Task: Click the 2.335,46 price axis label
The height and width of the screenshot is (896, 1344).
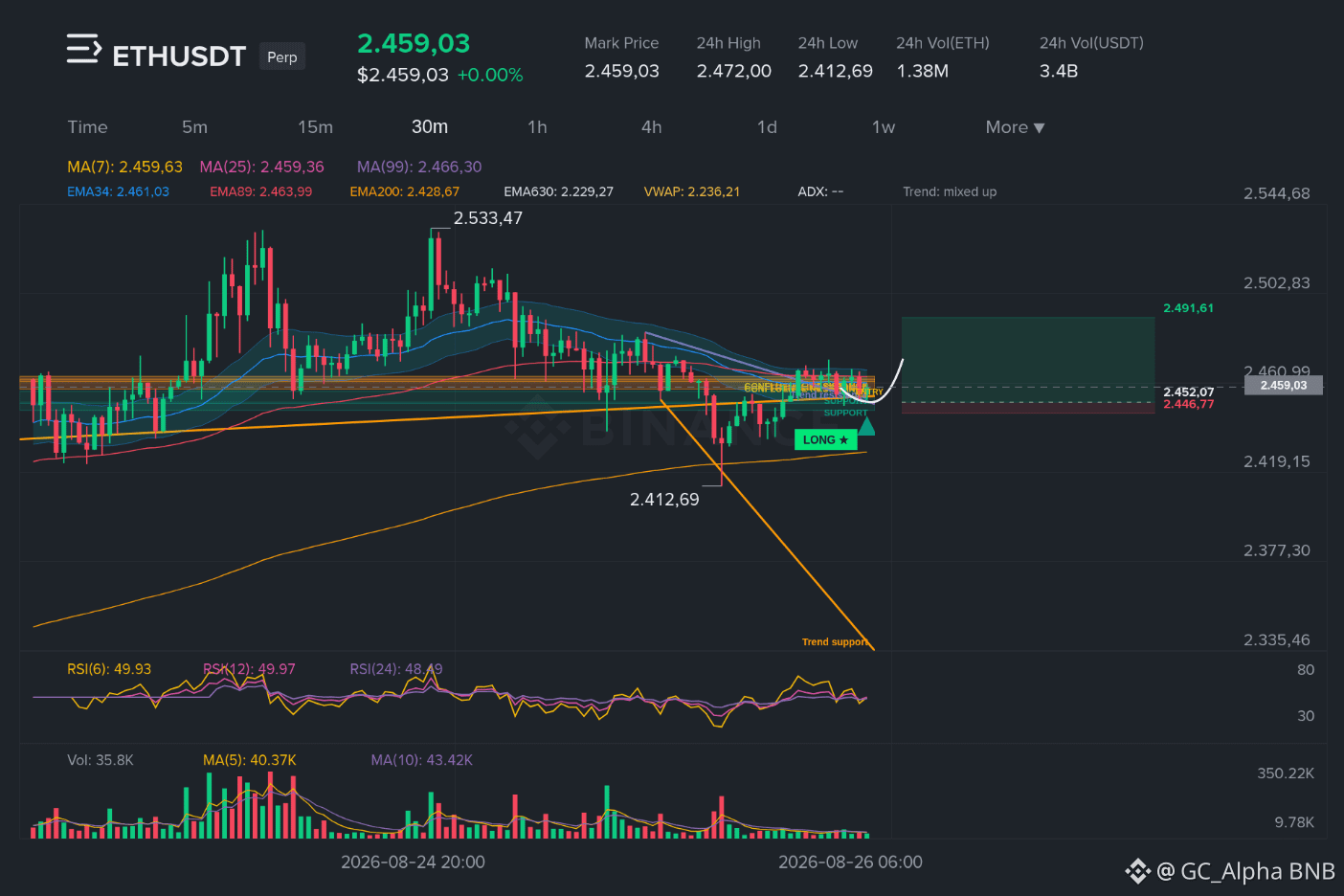Action: click(1277, 640)
